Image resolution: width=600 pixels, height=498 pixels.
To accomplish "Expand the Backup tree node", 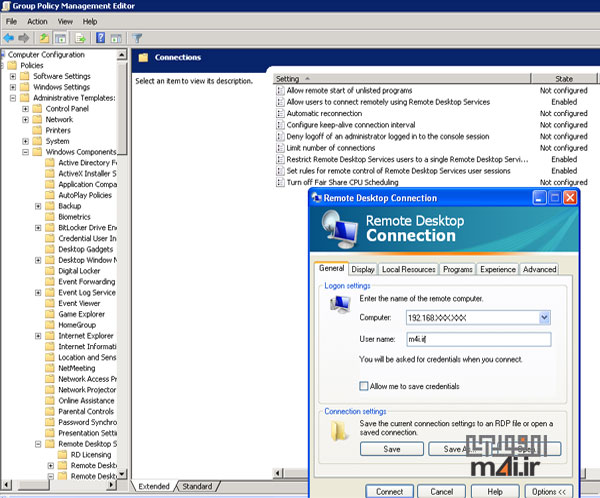I will point(38,206).
